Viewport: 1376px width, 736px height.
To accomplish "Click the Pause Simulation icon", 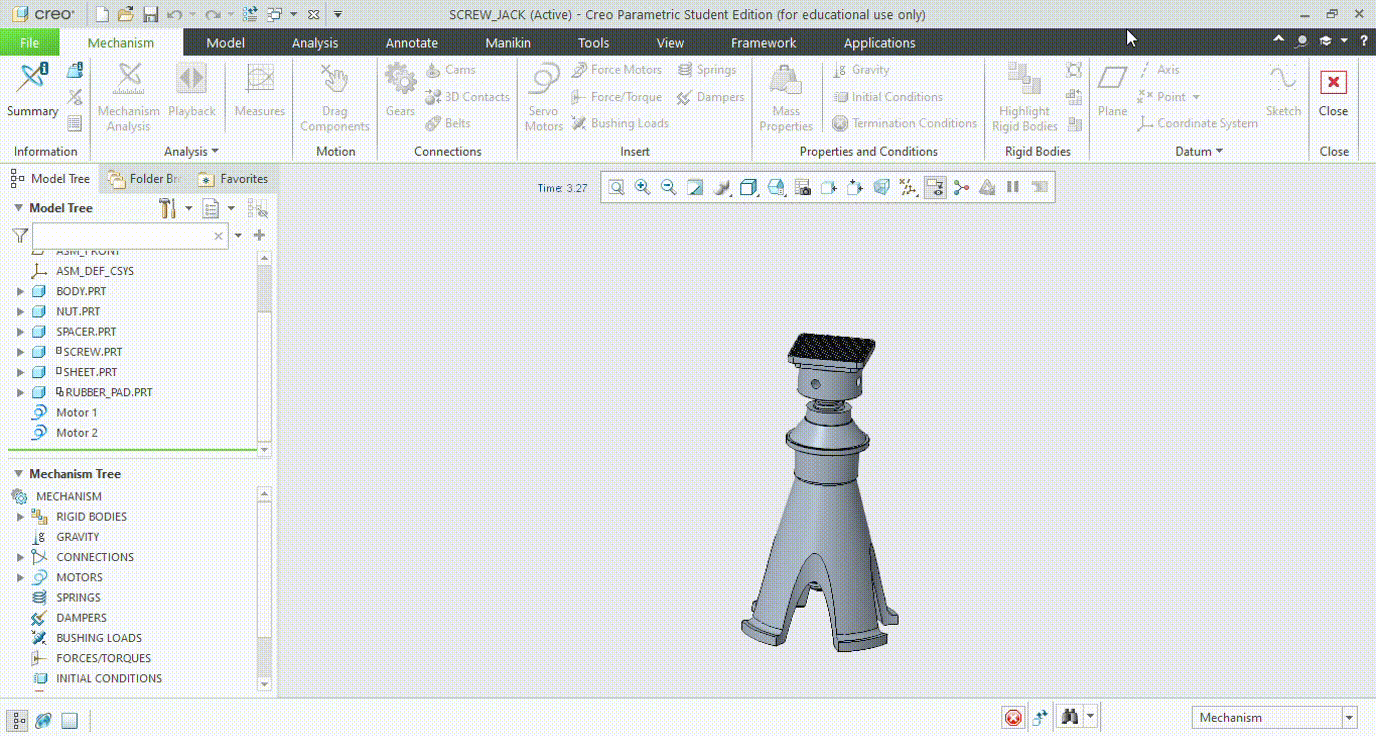I will click(x=1013, y=187).
